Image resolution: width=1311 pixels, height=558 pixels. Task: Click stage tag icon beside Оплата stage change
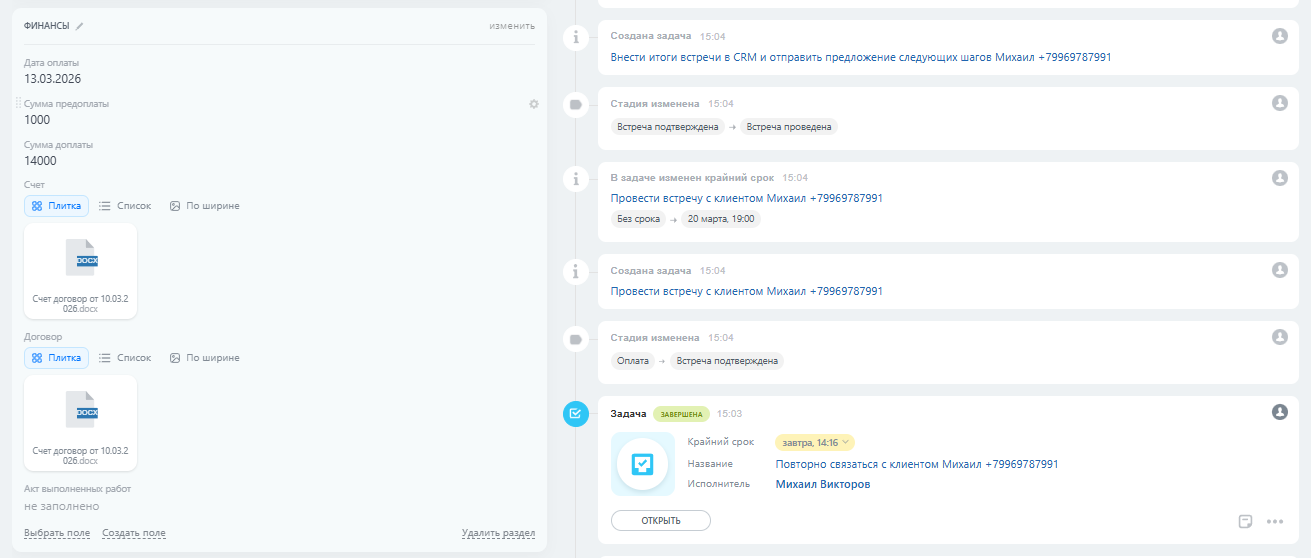tap(576, 339)
